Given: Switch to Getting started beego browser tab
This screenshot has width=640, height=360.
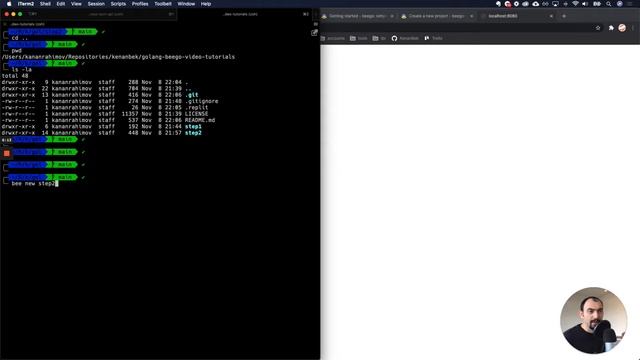Looking at the screenshot, I should tap(357, 16).
